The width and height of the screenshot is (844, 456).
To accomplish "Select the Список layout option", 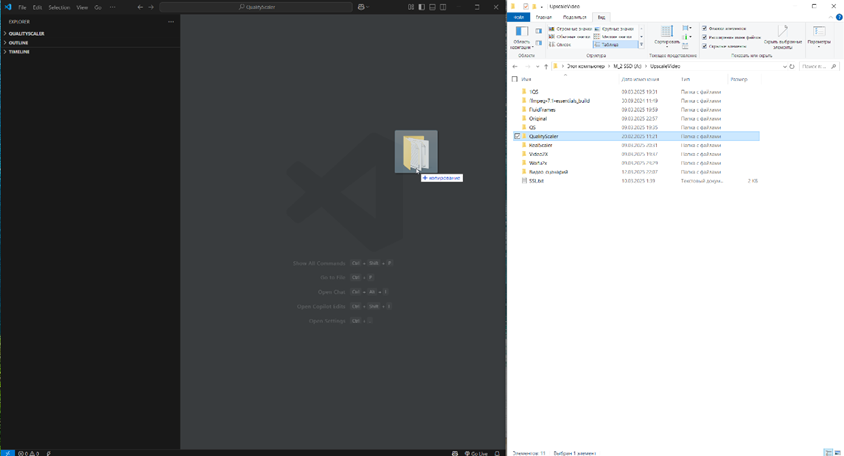I will click(570, 45).
